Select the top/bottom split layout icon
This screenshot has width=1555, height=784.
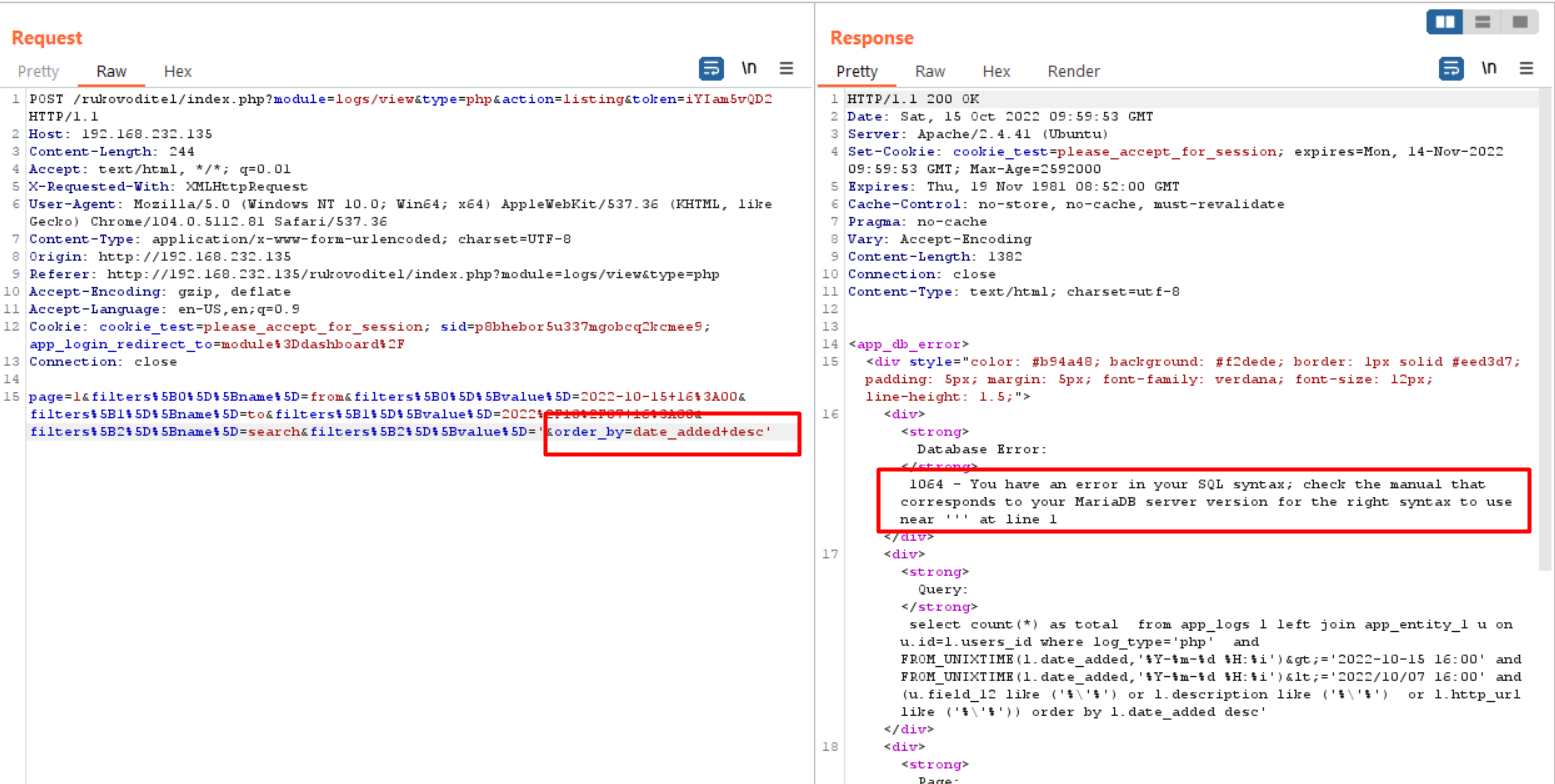tap(1483, 21)
